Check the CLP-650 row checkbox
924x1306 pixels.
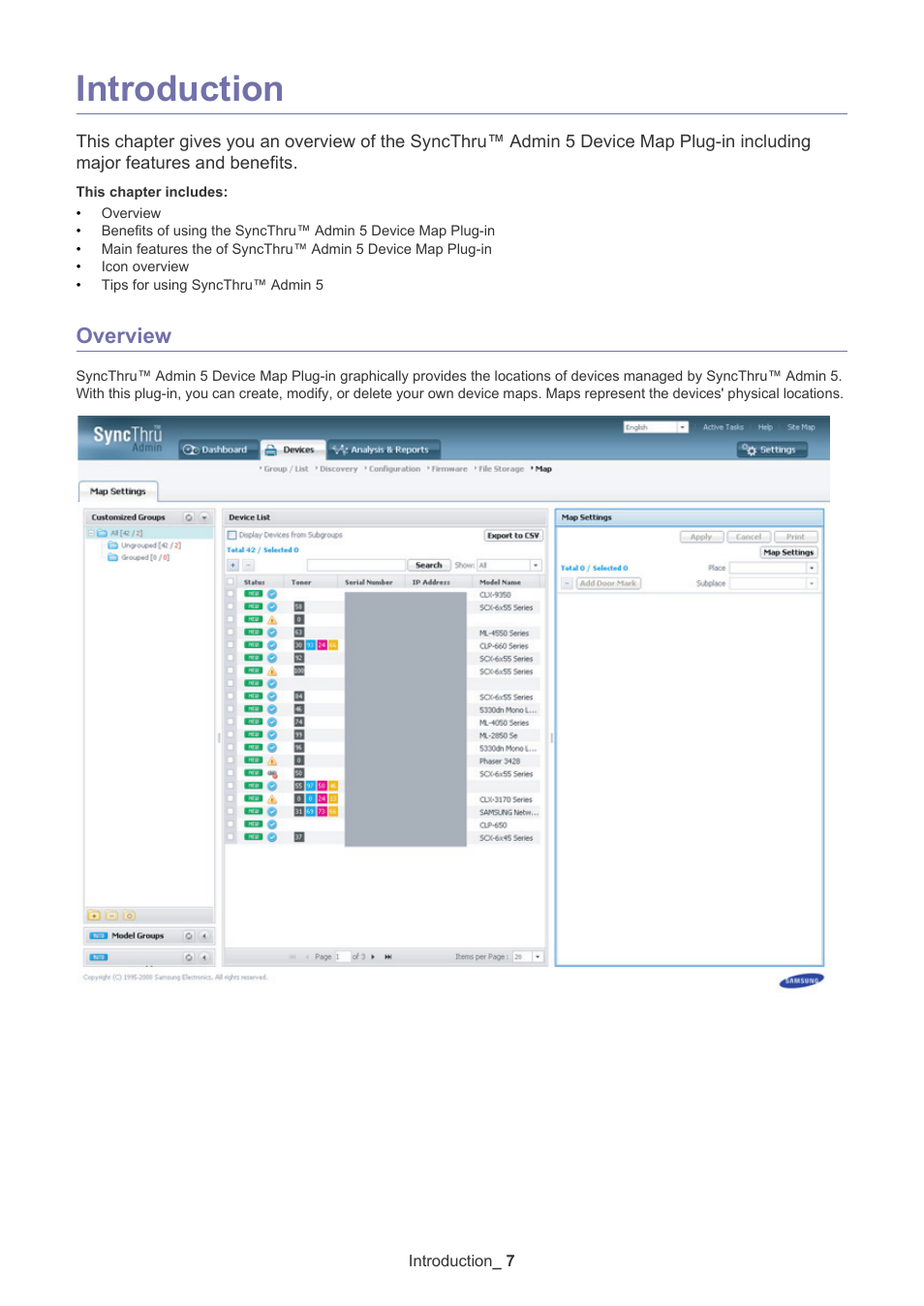pyautogui.click(x=231, y=824)
